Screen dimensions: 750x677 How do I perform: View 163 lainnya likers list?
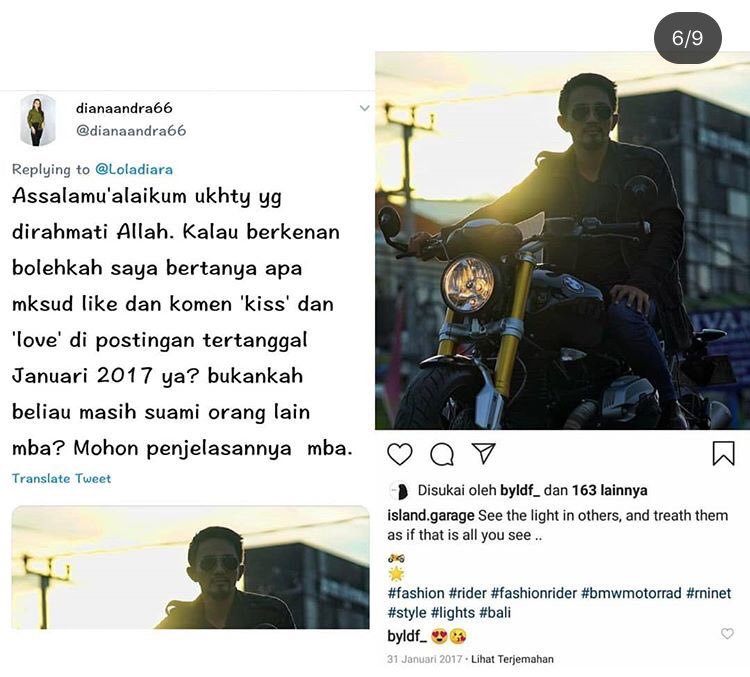tap(610, 490)
